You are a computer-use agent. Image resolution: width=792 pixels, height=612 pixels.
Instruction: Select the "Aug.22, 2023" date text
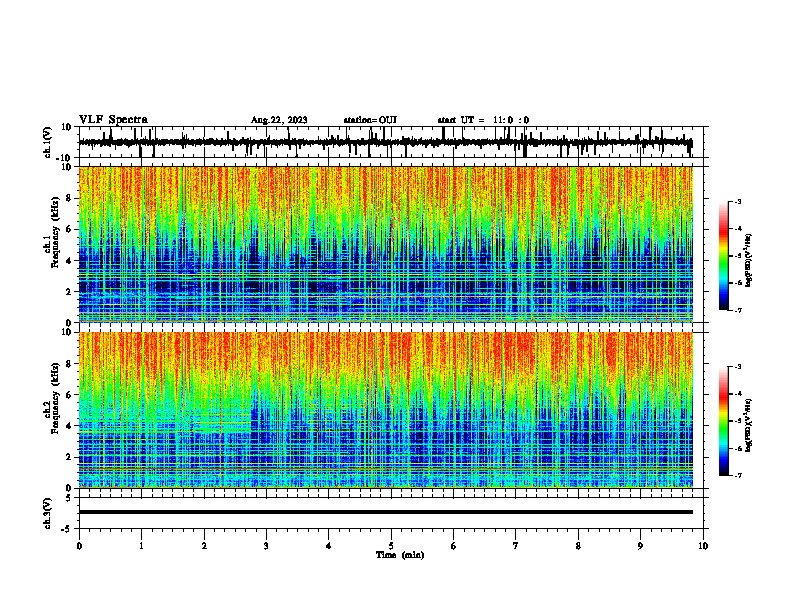coord(279,120)
